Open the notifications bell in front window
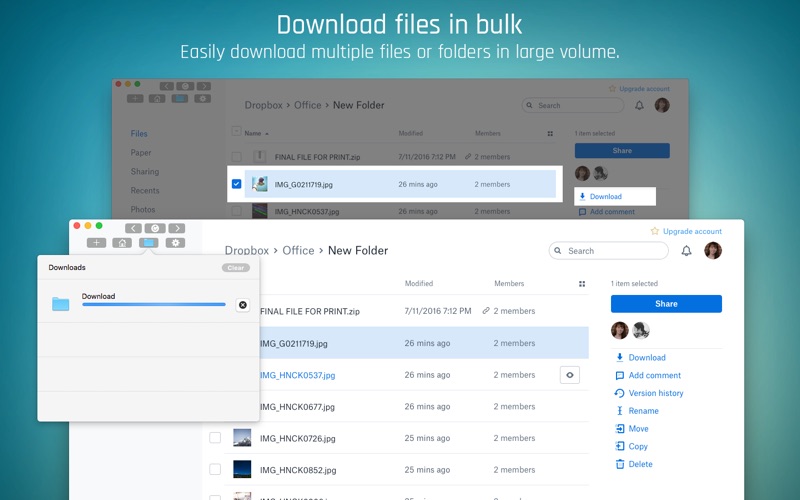800x500 pixels. pyautogui.click(x=687, y=251)
